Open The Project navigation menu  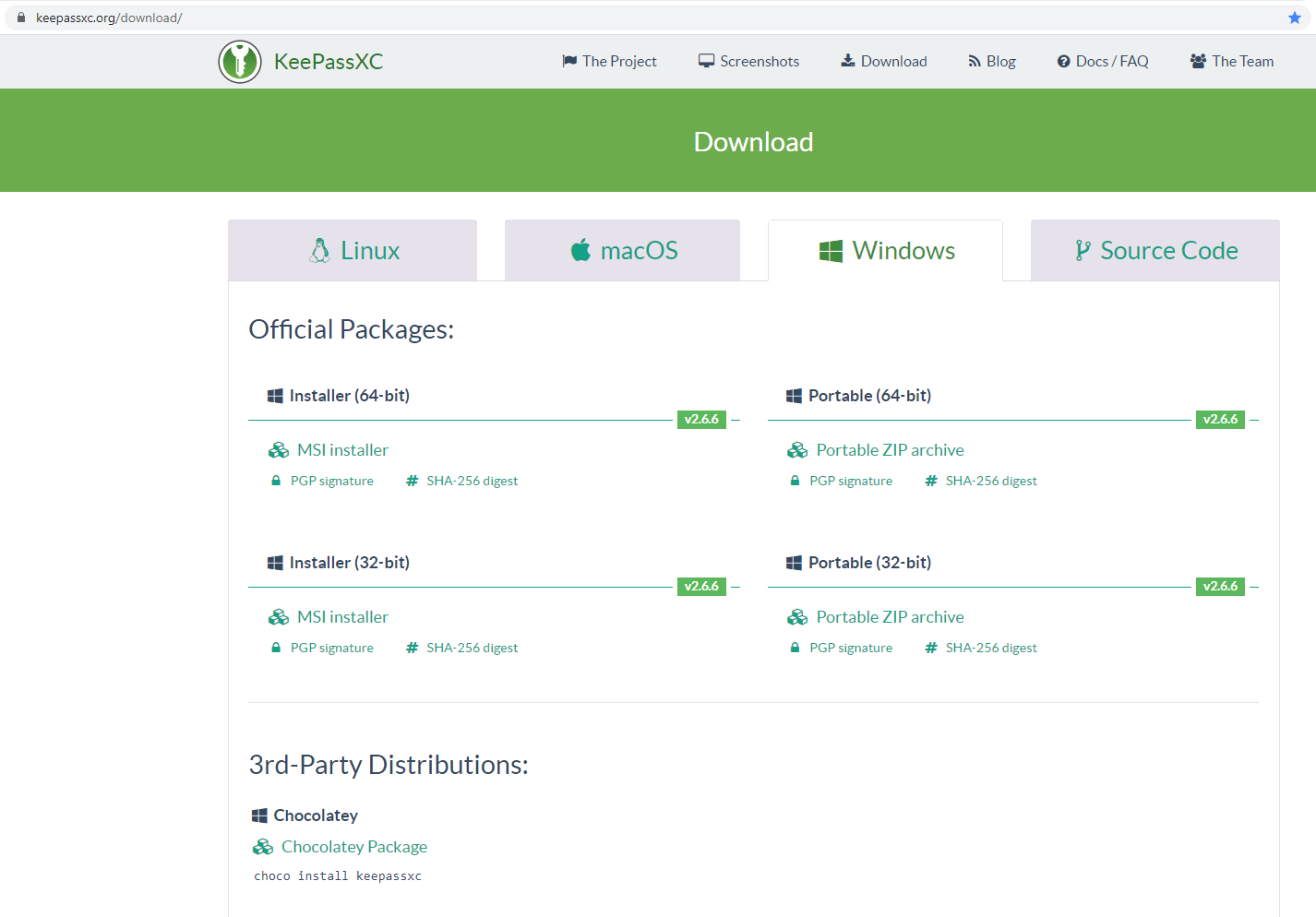tap(609, 61)
